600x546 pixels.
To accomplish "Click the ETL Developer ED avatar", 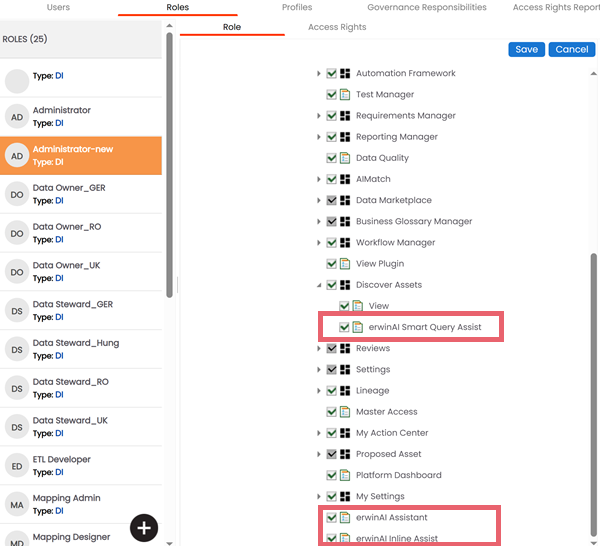I will 17,466.
